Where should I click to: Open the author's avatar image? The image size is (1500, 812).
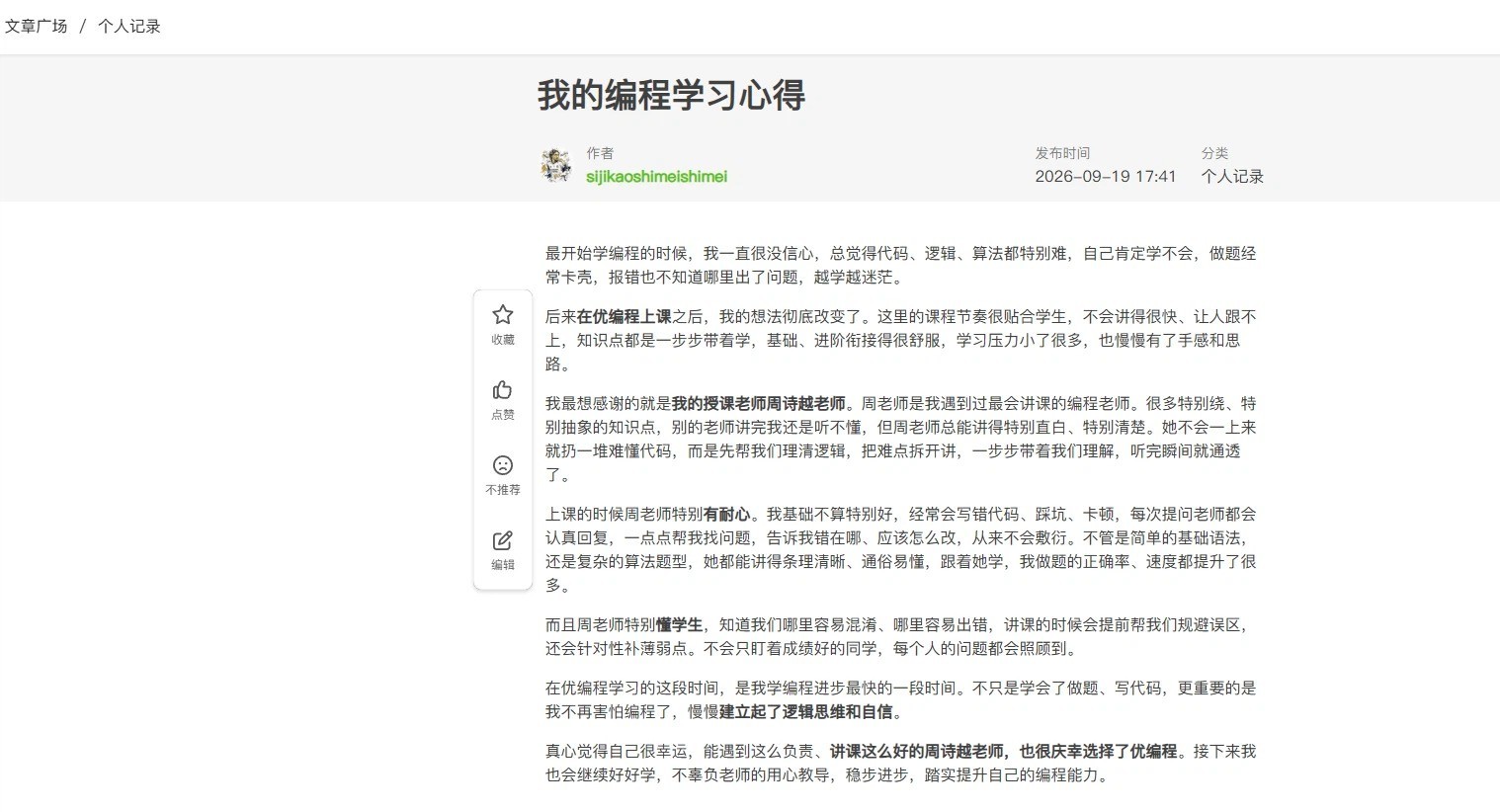pyautogui.click(x=556, y=165)
